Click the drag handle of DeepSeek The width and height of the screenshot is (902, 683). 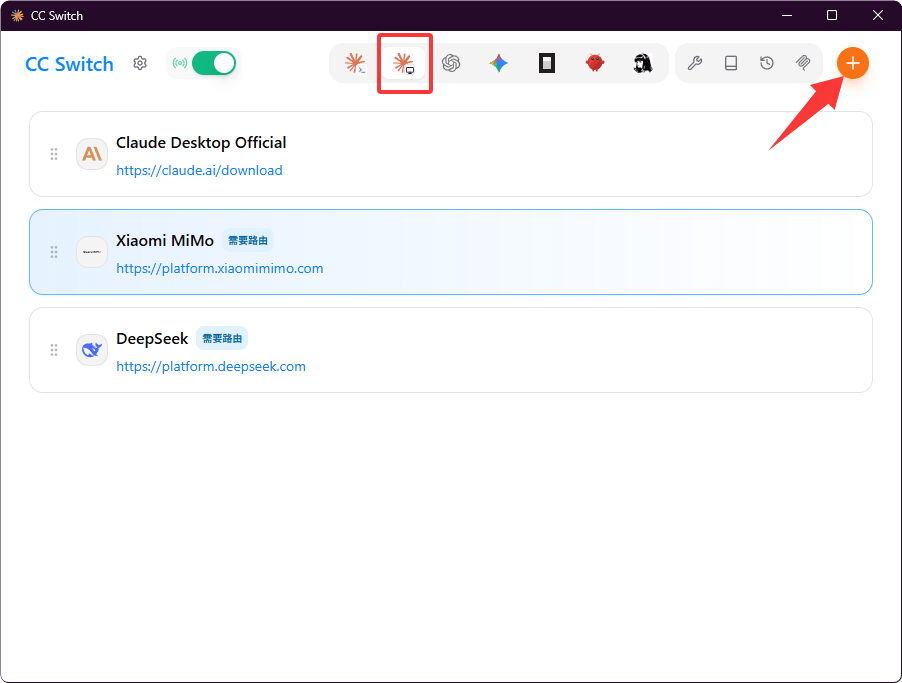(x=54, y=350)
